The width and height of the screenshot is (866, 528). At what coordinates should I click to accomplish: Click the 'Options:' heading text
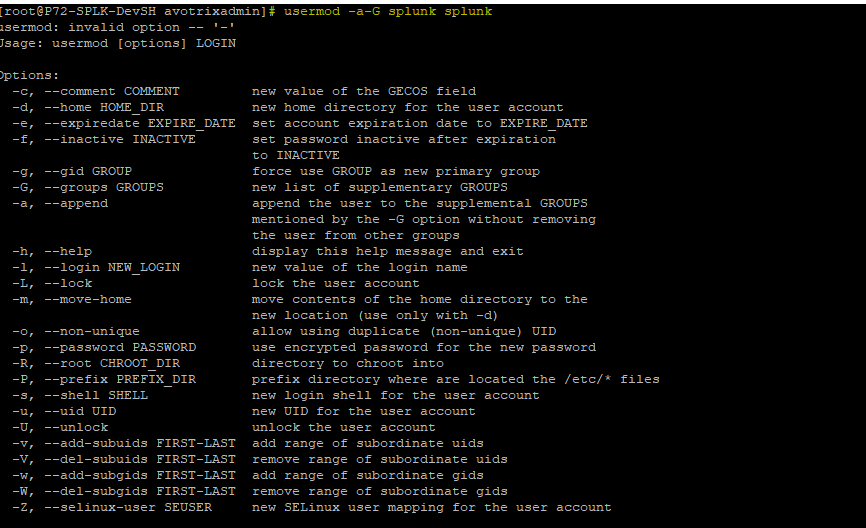pos(29,76)
